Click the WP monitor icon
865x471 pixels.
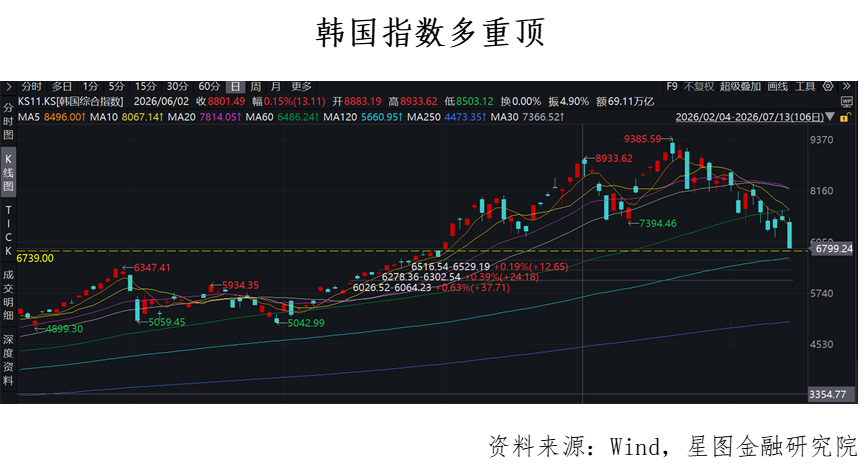(847, 101)
